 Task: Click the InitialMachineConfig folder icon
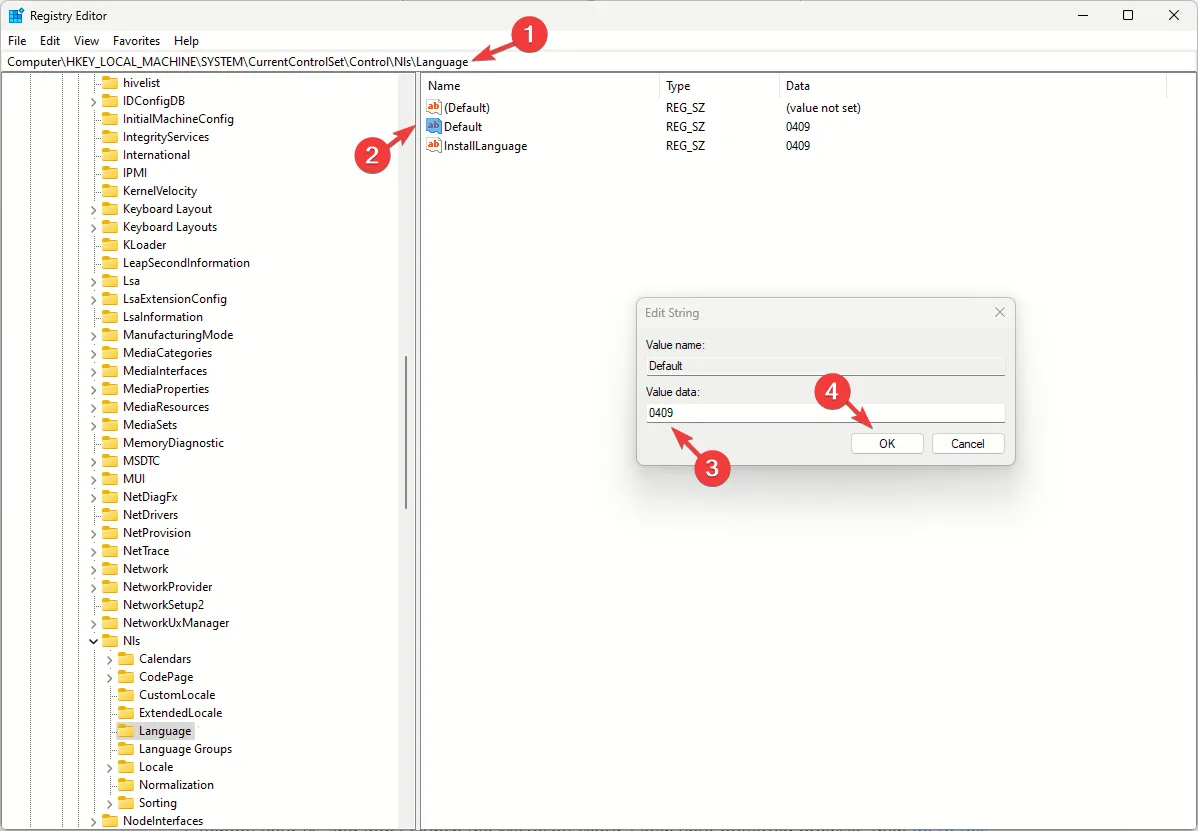tap(110, 118)
